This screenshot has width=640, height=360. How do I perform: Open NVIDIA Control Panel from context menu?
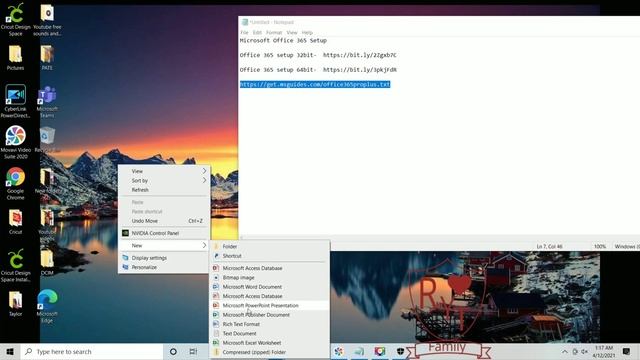click(164, 233)
